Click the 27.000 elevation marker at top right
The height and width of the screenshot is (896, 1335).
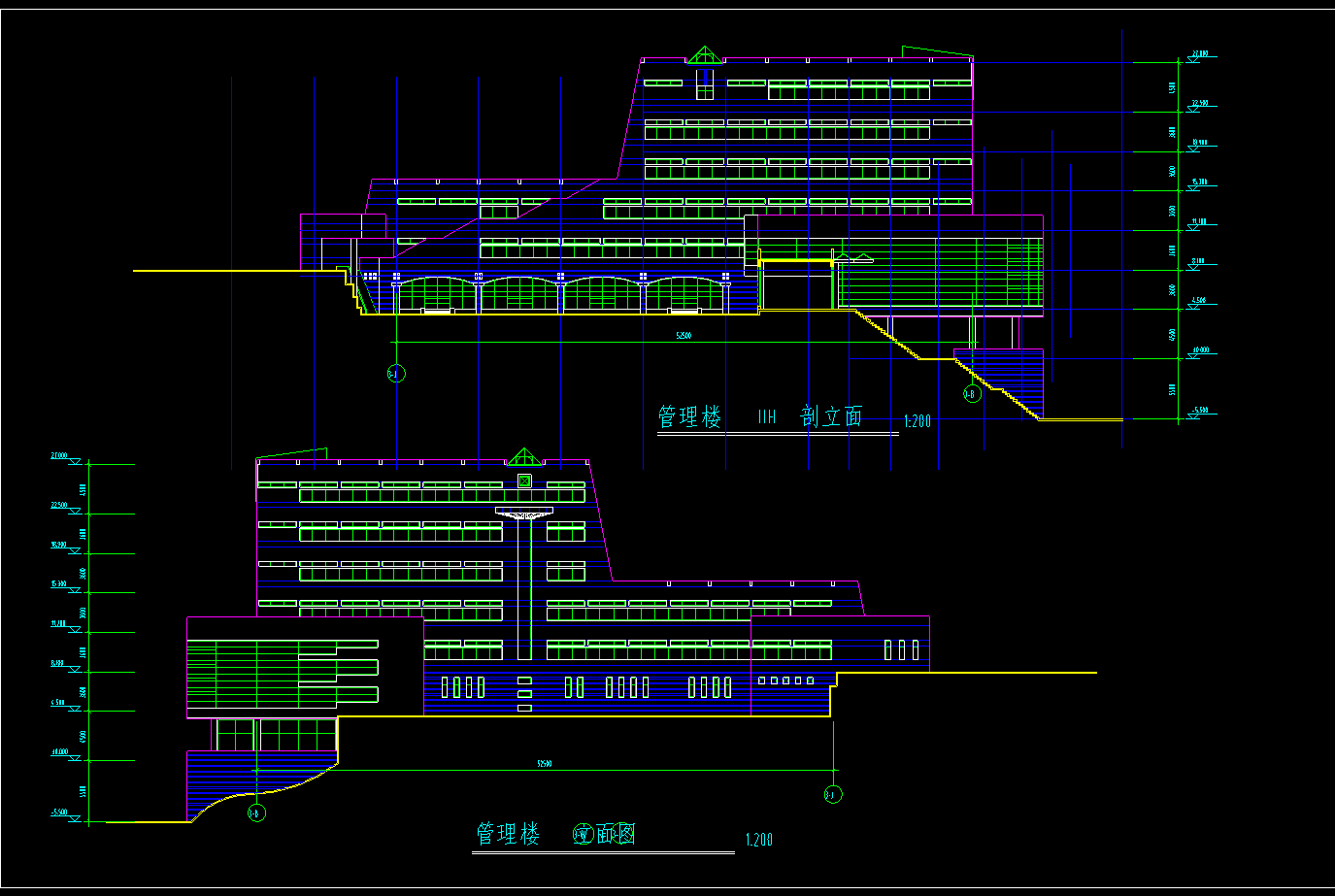coord(1200,55)
